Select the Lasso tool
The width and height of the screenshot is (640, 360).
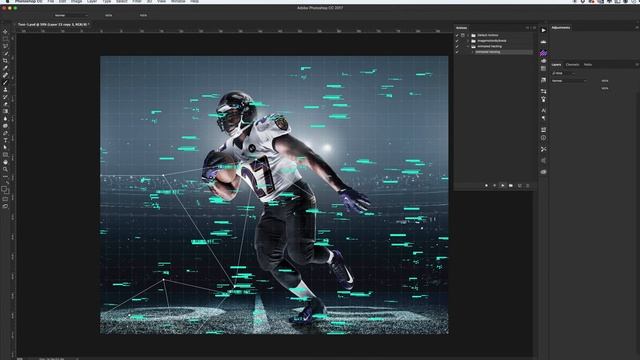coord(5,46)
